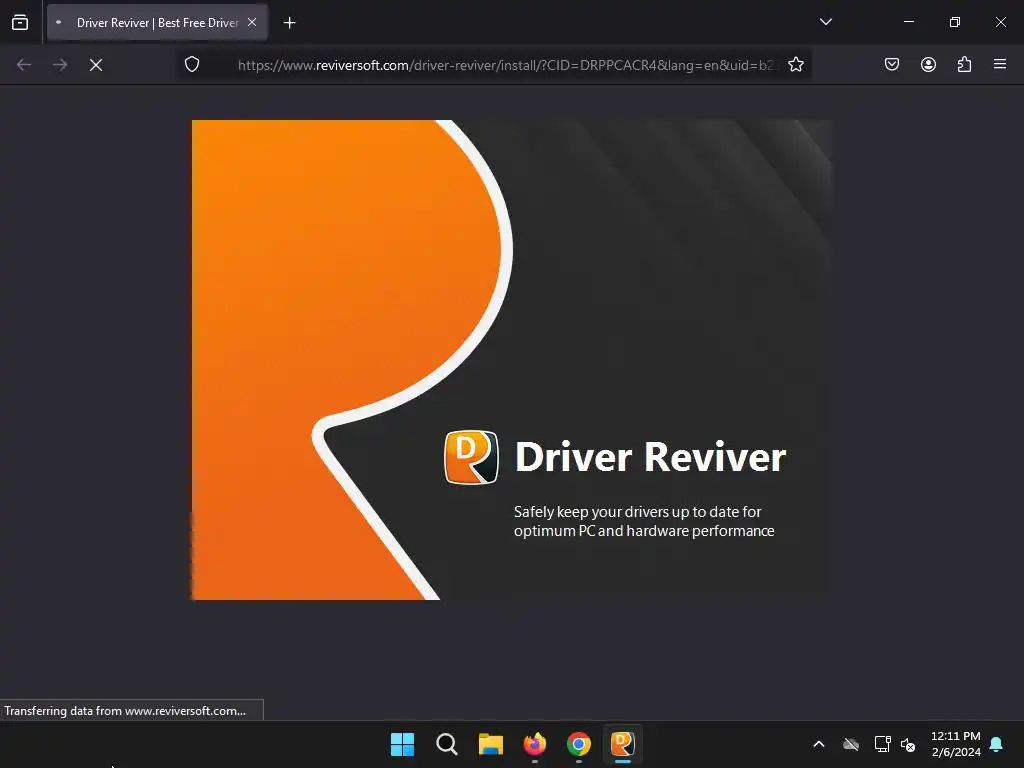Viewport: 1024px width, 768px height.
Task: Open Google Chrome from taskbar
Action: (x=579, y=744)
